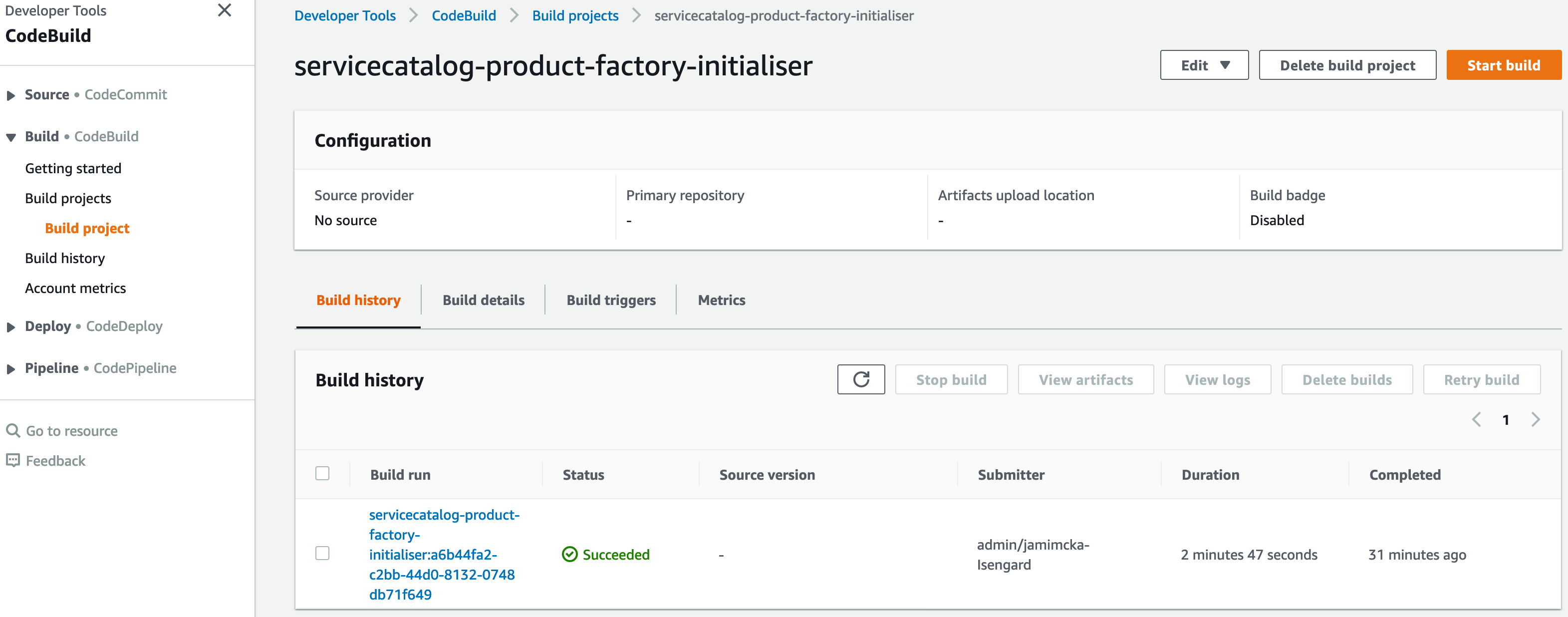The width and height of the screenshot is (1568, 617).
Task: Switch to the Build history tab
Action: click(x=358, y=300)
